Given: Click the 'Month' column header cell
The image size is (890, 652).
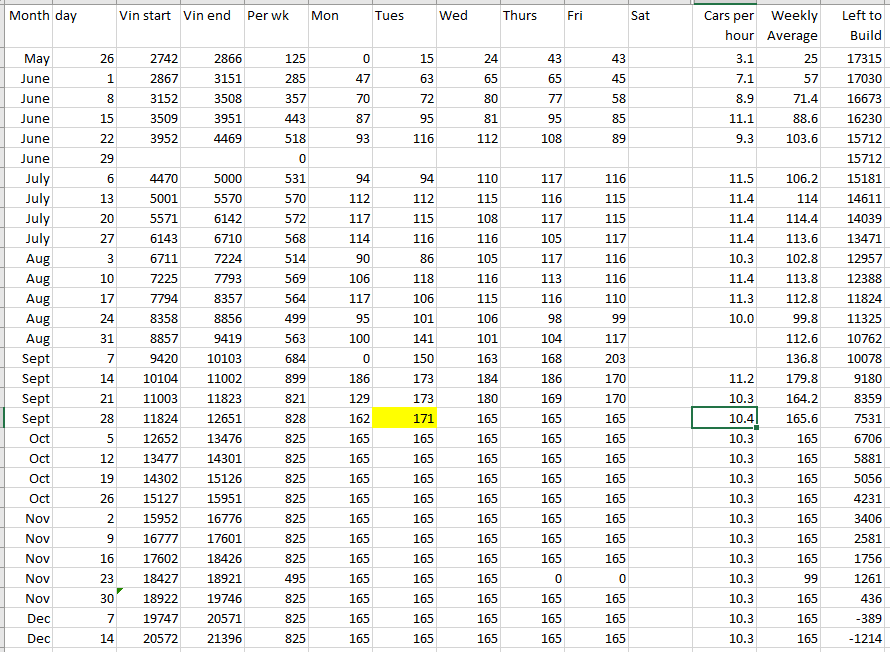Looking at the screenshot, I should (x=28, y=16).
